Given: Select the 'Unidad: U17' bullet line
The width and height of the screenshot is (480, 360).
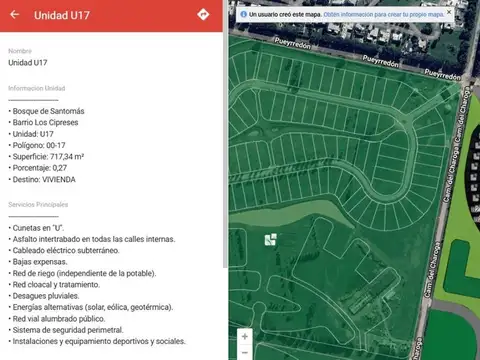Looking at the screenshot, I should pos(31,134).
